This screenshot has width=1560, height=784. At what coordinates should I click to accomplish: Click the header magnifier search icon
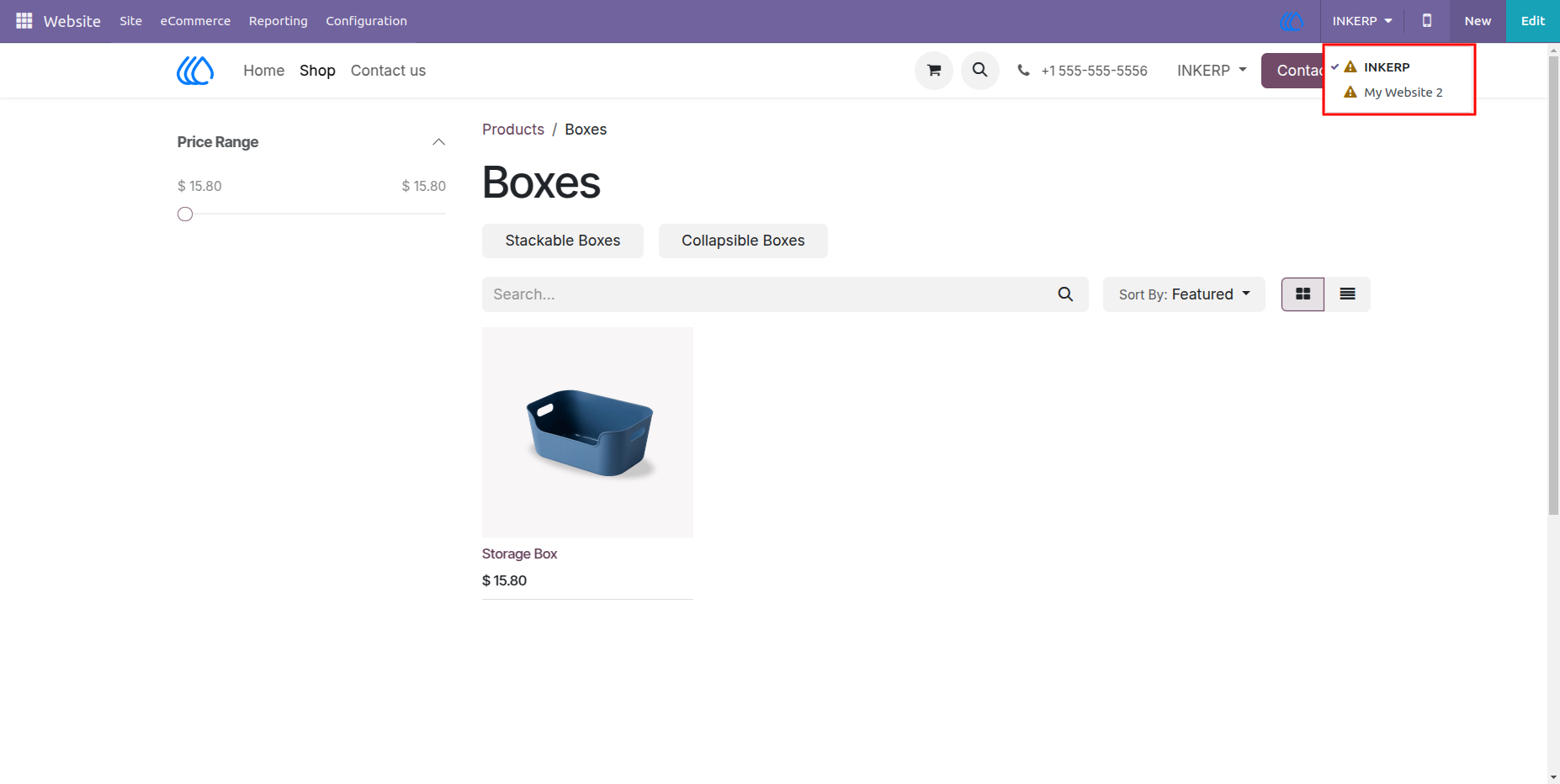pyautogui.click(x=980, y=71)
